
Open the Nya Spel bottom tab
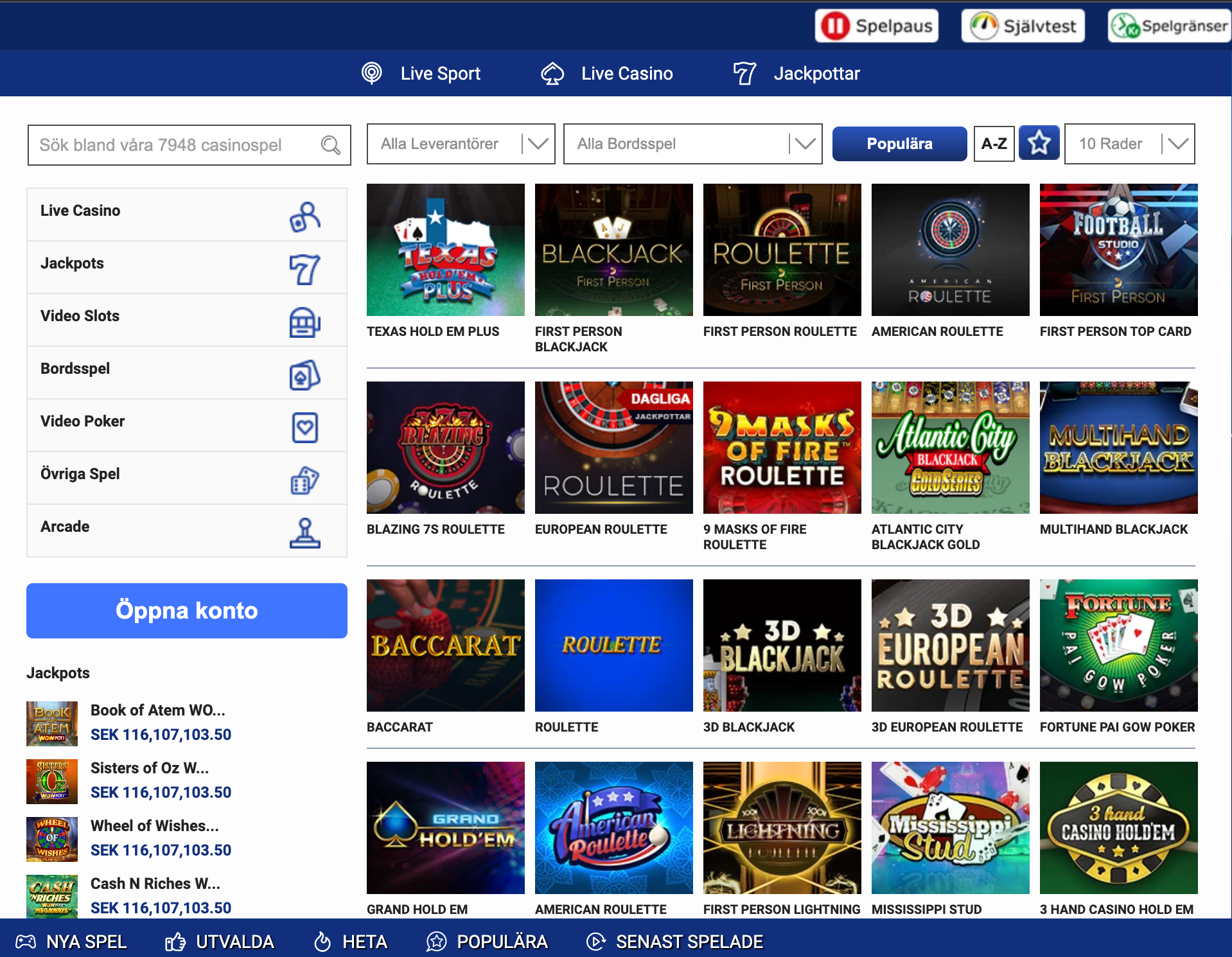pyautogui.click(x=71, y=942)
